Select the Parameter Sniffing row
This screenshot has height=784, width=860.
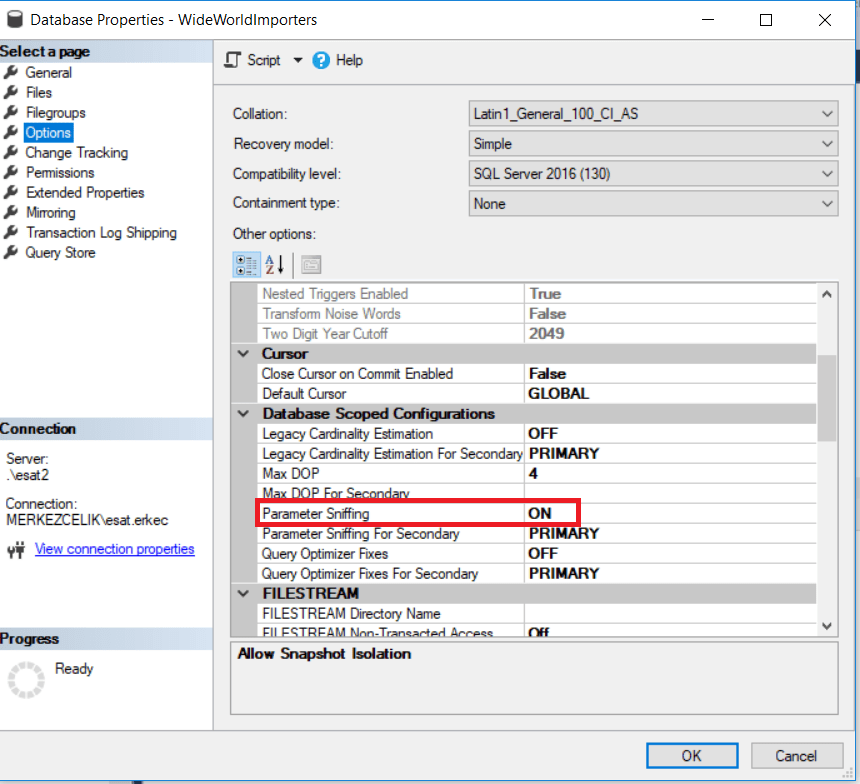pos(536,514)
